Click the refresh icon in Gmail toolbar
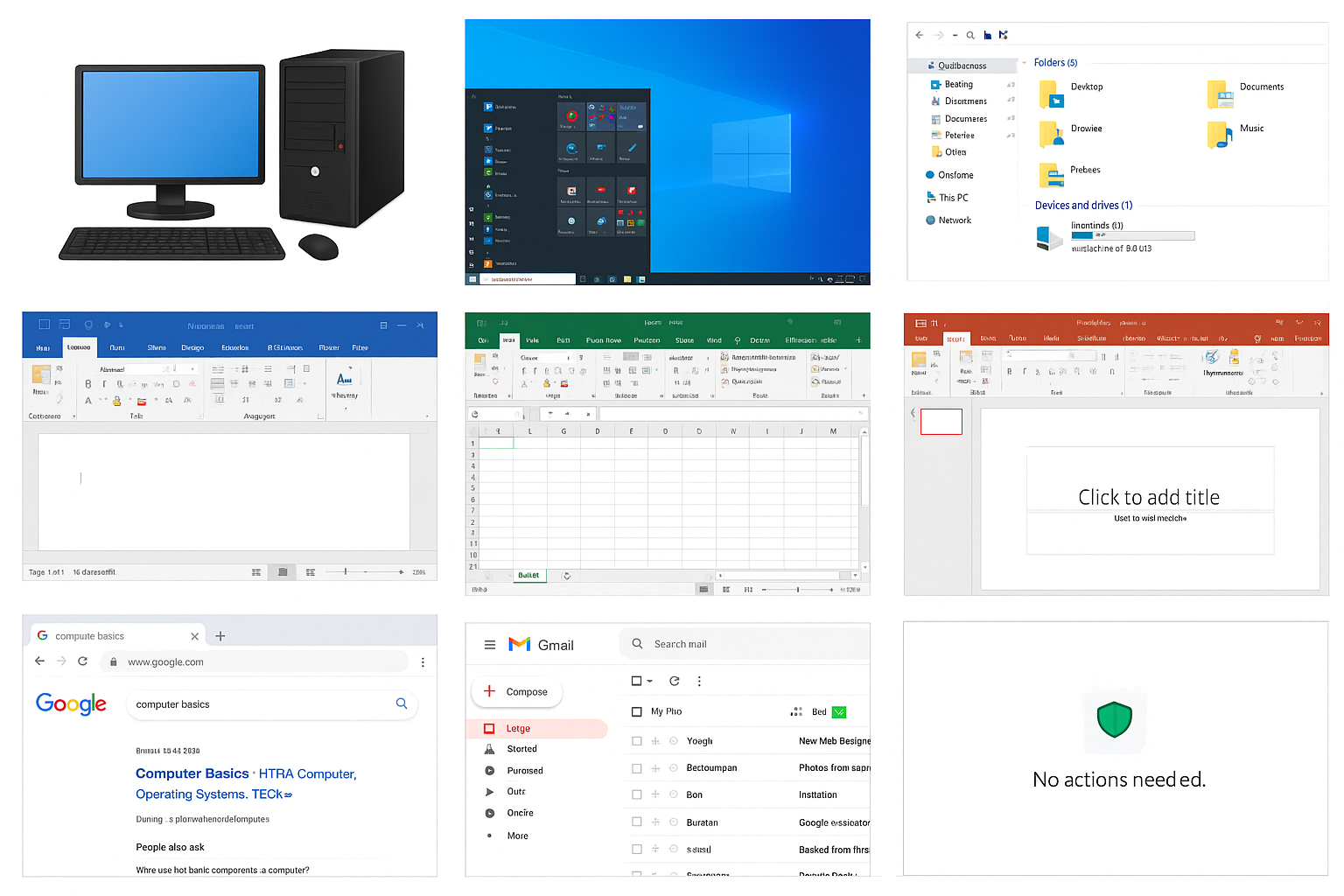The width and height of the screenshot is (1344, 896). [x=675, y=681]
